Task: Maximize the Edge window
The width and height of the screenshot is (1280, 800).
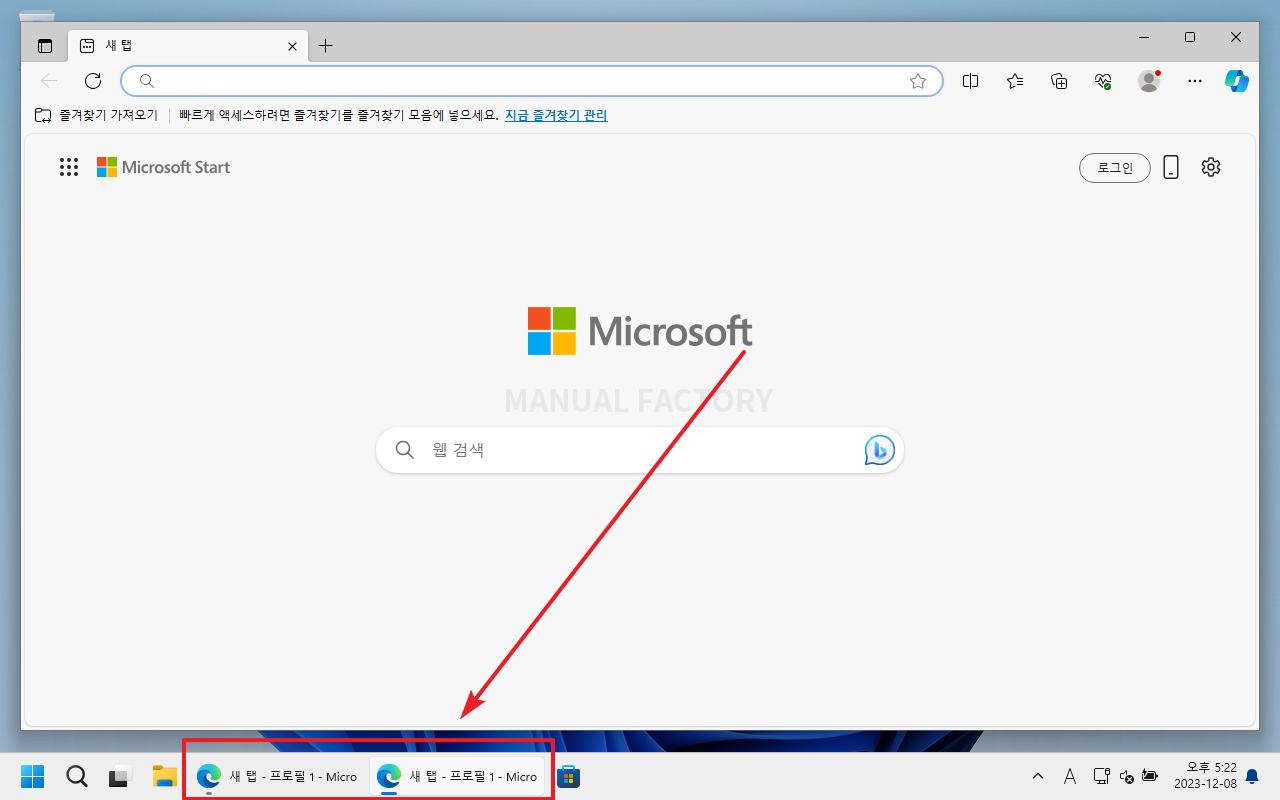Action: pos(1189,37)
